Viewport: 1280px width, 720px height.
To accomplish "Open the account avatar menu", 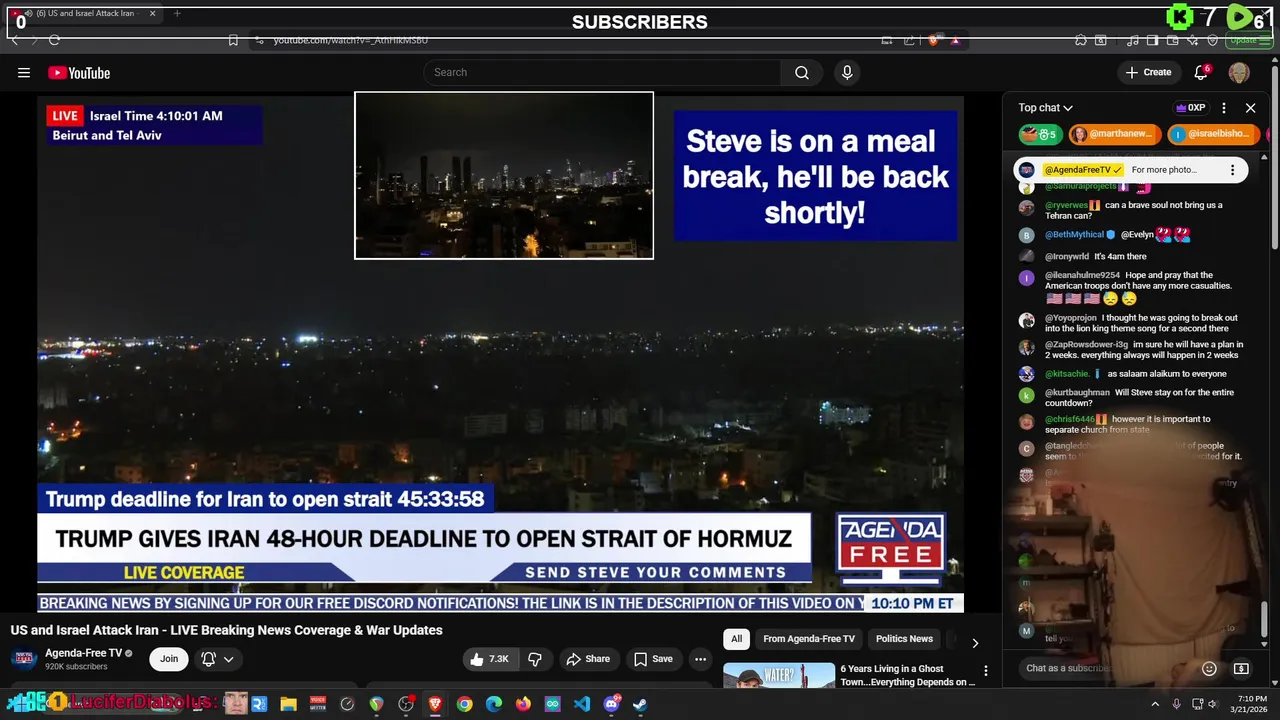I will coord(1239,72).
